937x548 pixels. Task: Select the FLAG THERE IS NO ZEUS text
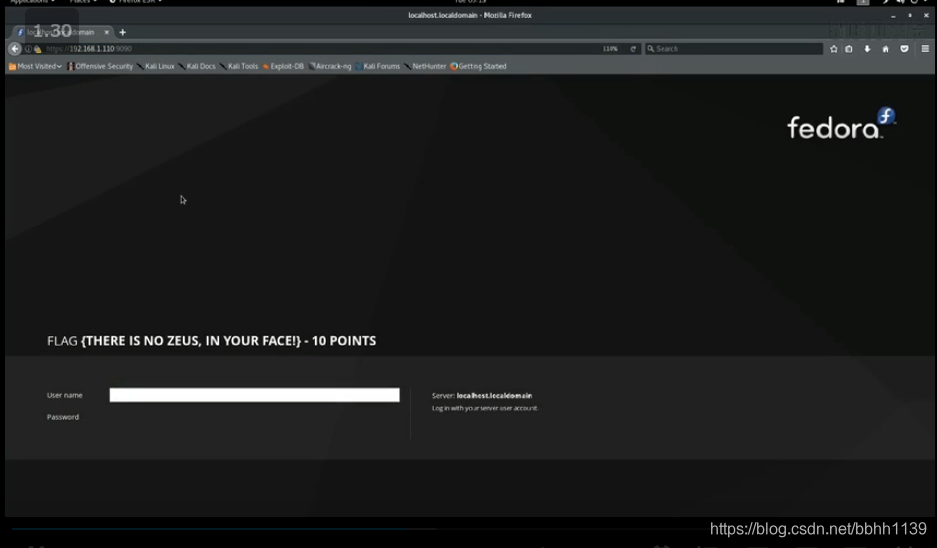click(212, 341)
